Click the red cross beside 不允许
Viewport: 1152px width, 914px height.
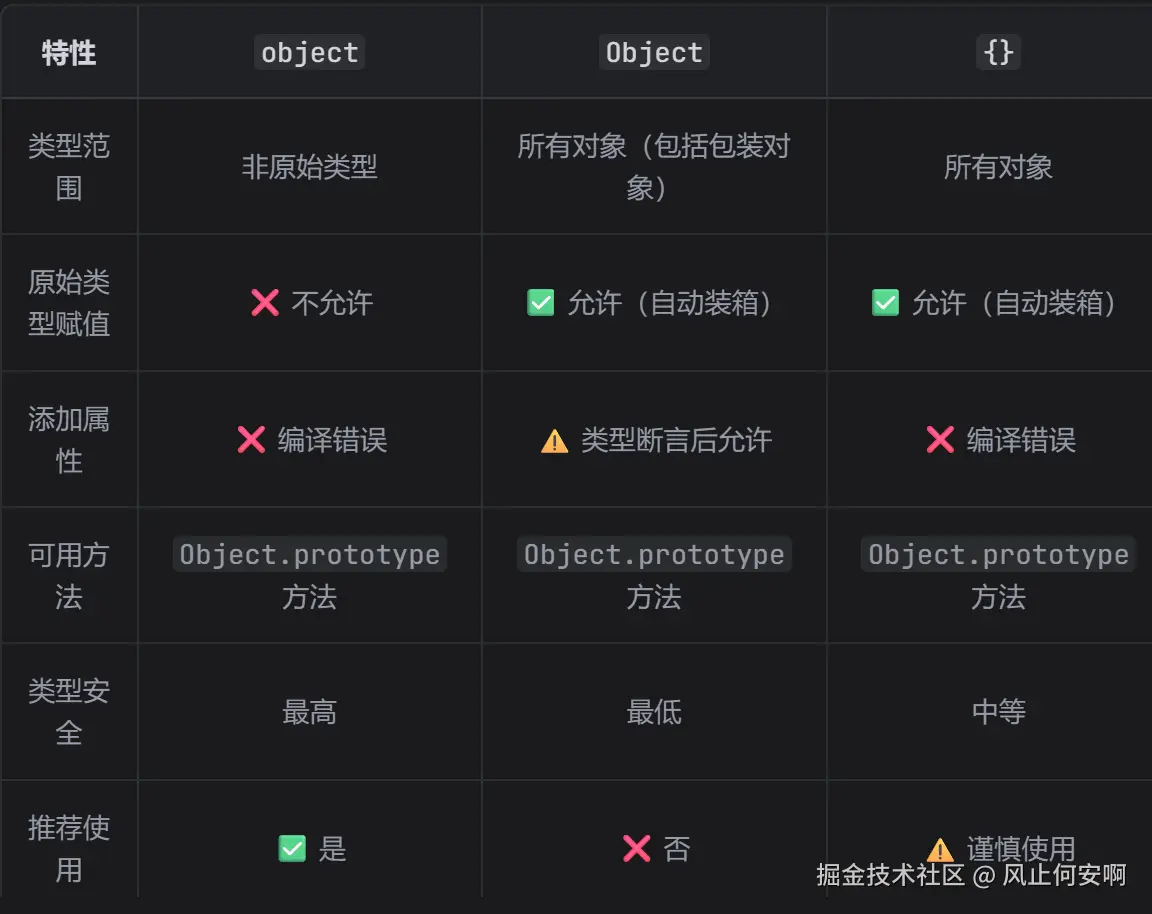coord(265,303)
